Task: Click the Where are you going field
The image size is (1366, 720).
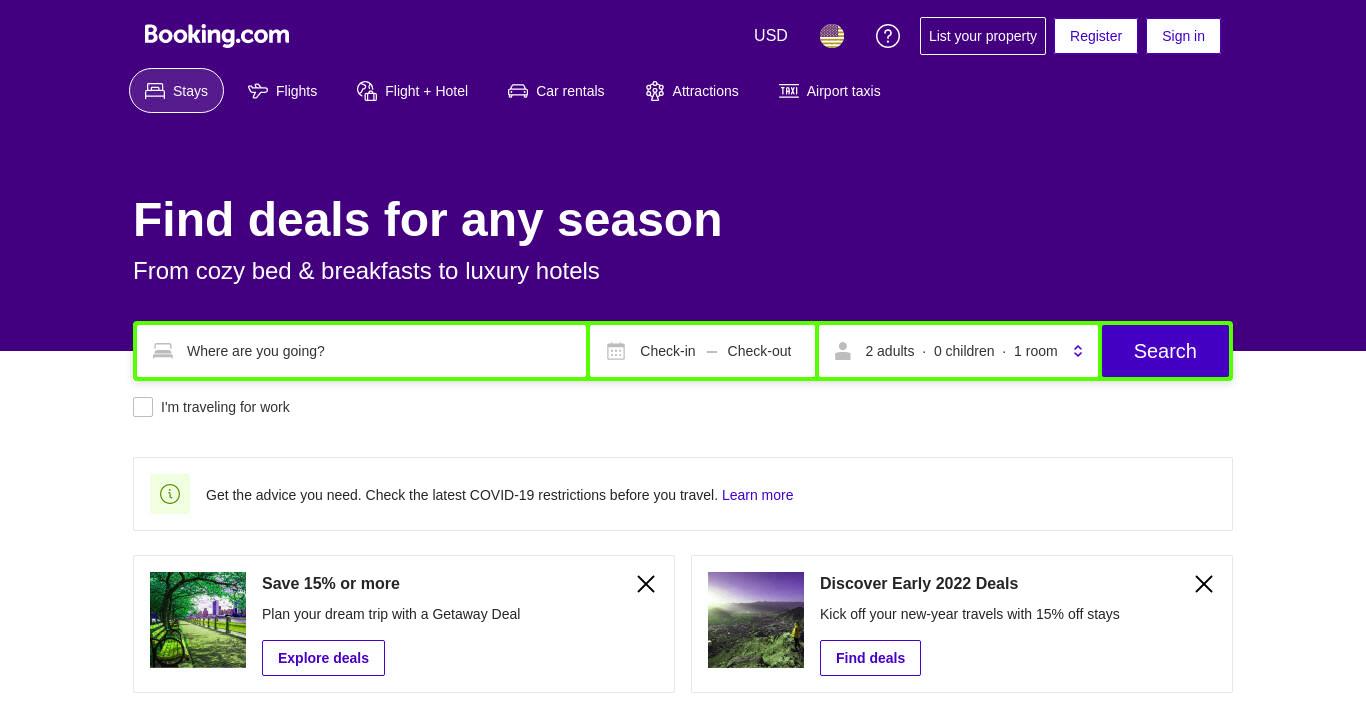Action: 362,351
